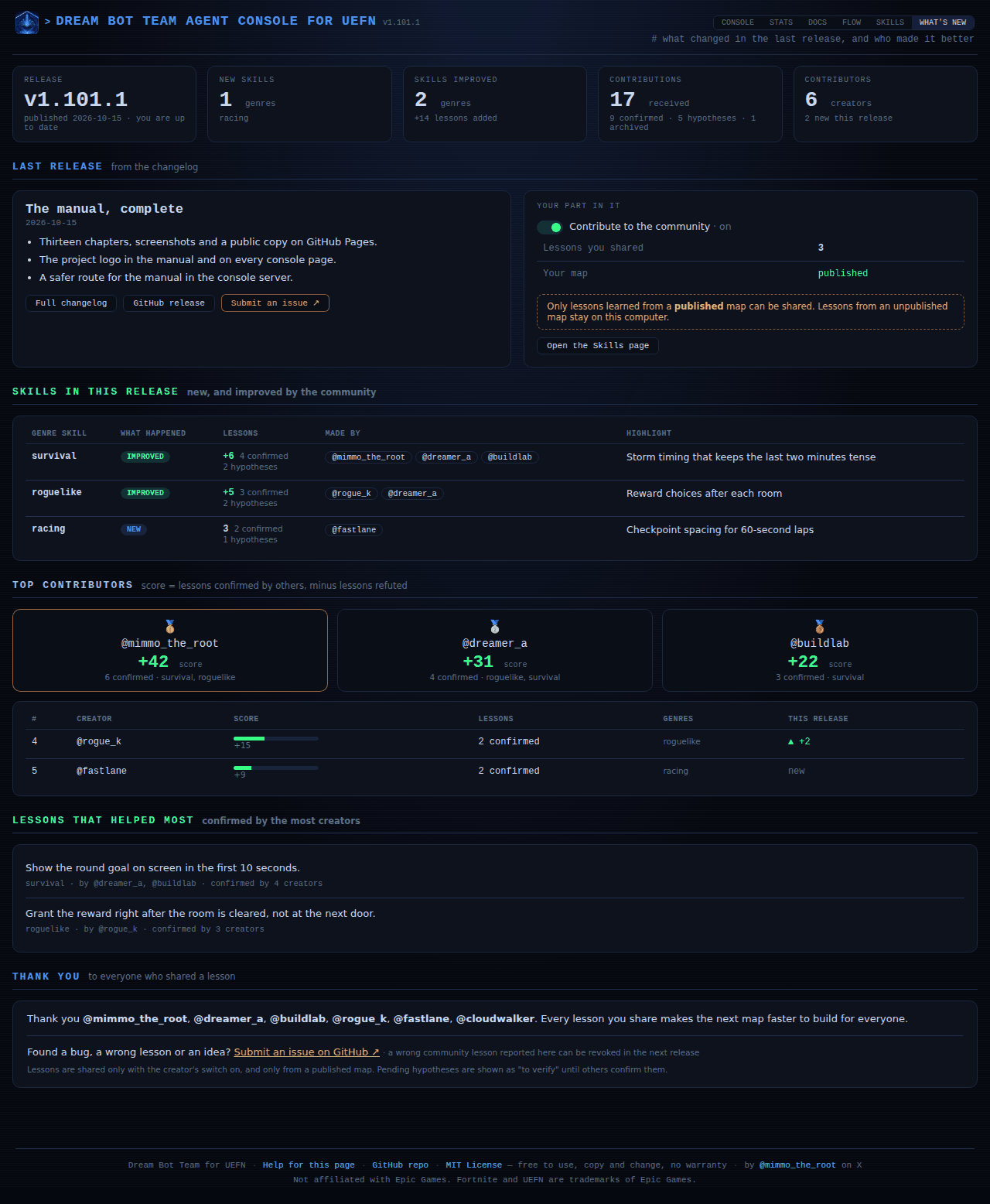The height and width of the screenshot is (1204, 990).
Task: Click the medal icon above @mimmo_the_root
Action: coord(170,626)
